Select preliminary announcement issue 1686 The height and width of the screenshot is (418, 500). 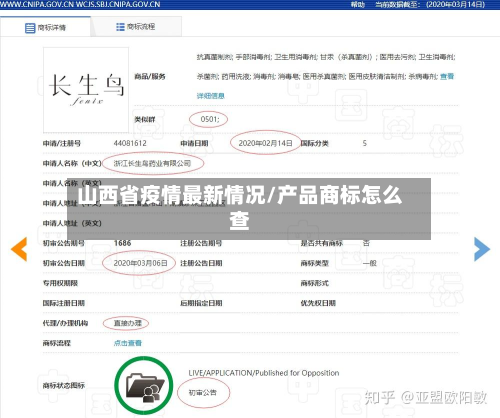(122, 243)
